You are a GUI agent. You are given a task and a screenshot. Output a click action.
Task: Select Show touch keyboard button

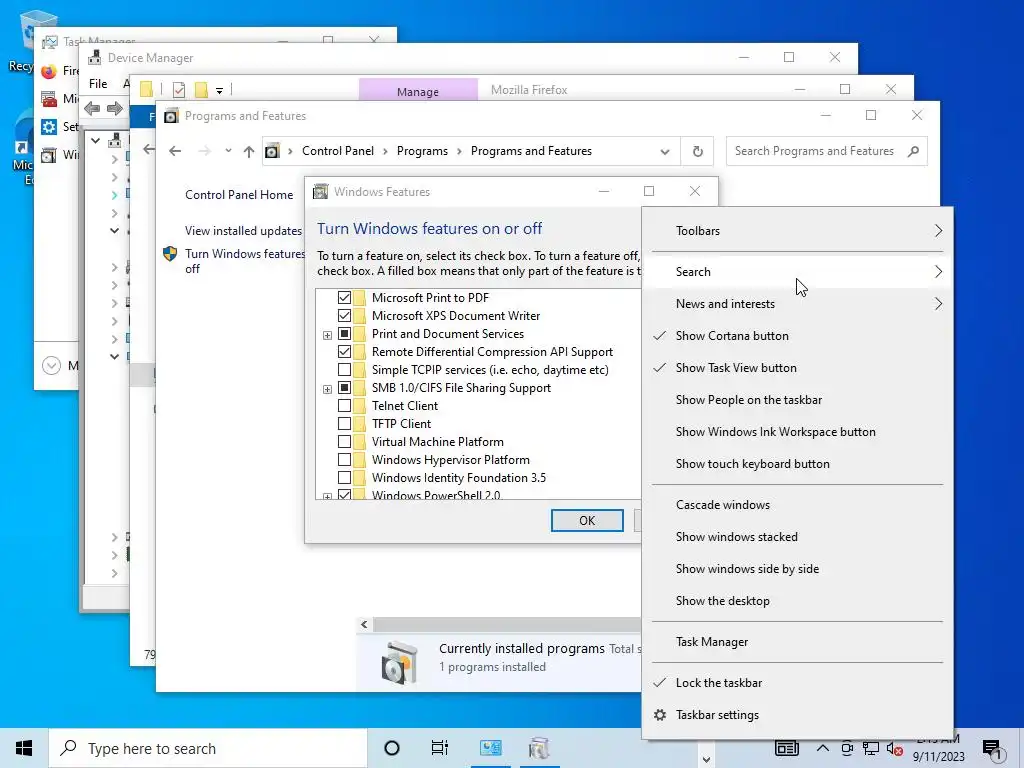tap(797, 464)
